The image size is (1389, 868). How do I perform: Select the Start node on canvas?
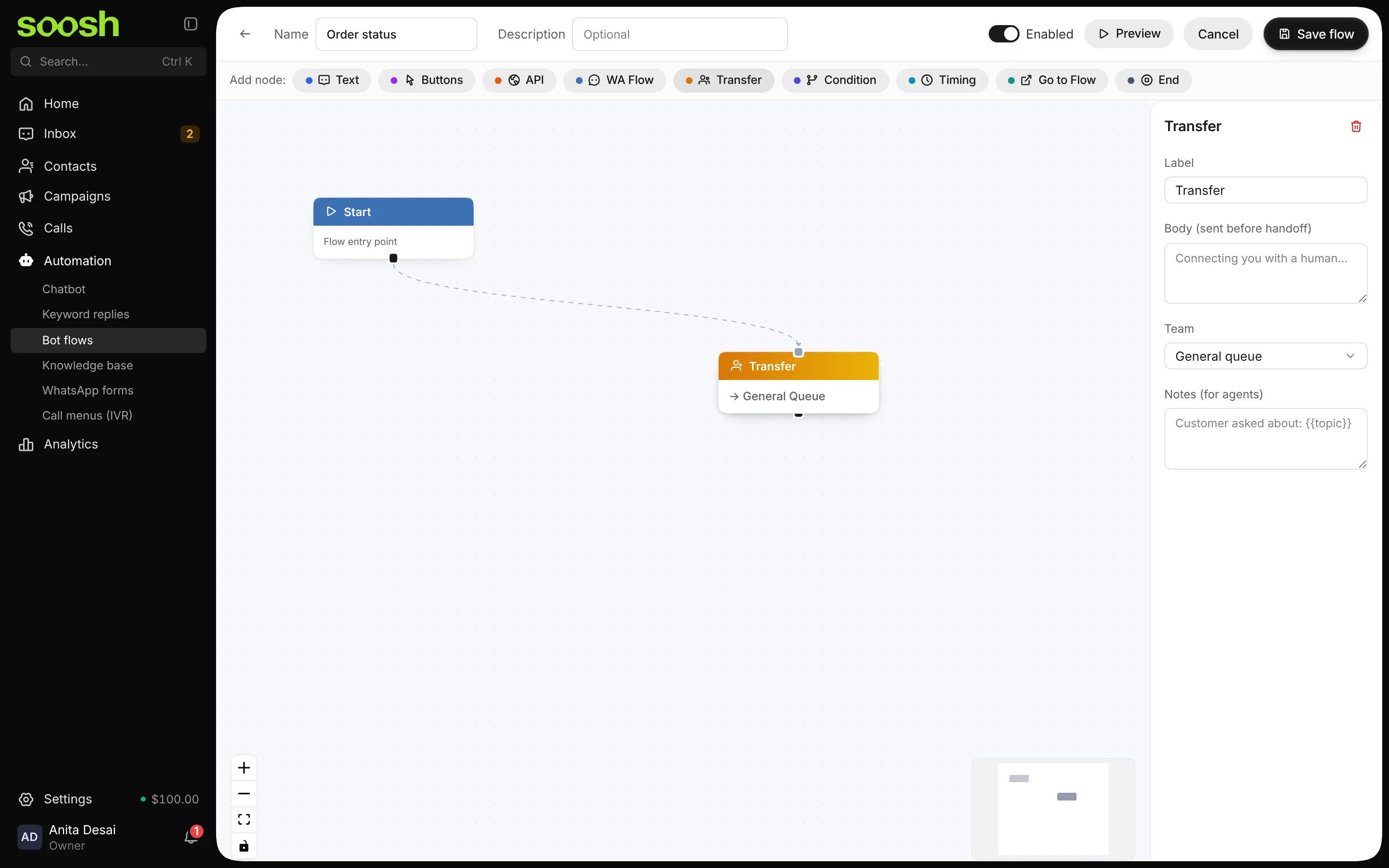point(393,228)
